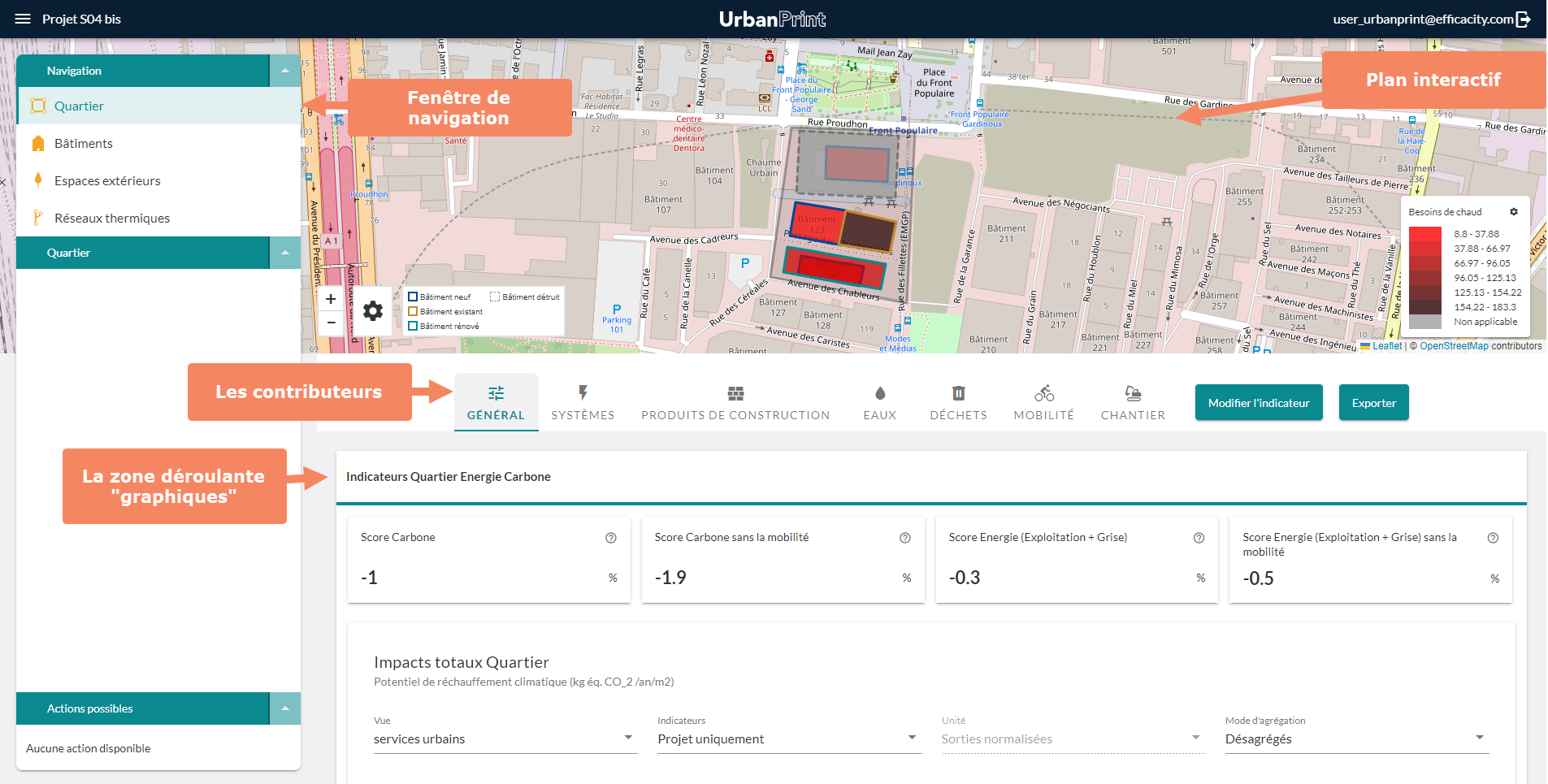Switch to the MOBILITÉ tab
The height and width of the screenshot is (784, 1548).
point(1044,402)
